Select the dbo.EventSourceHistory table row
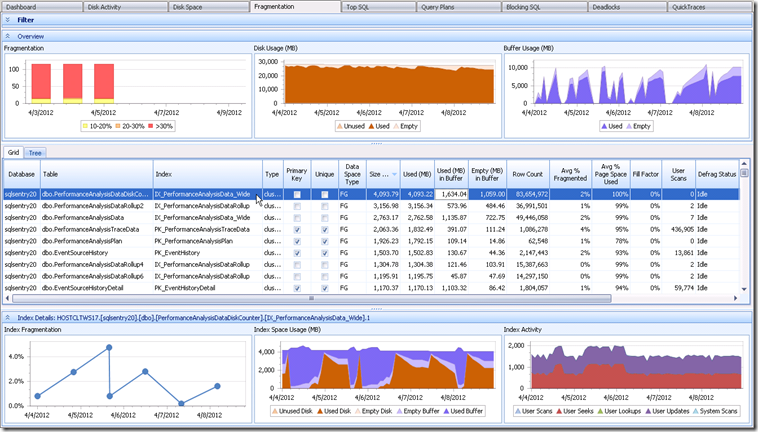The width and height of the screenshot is (758, 432). pos(371,253)
